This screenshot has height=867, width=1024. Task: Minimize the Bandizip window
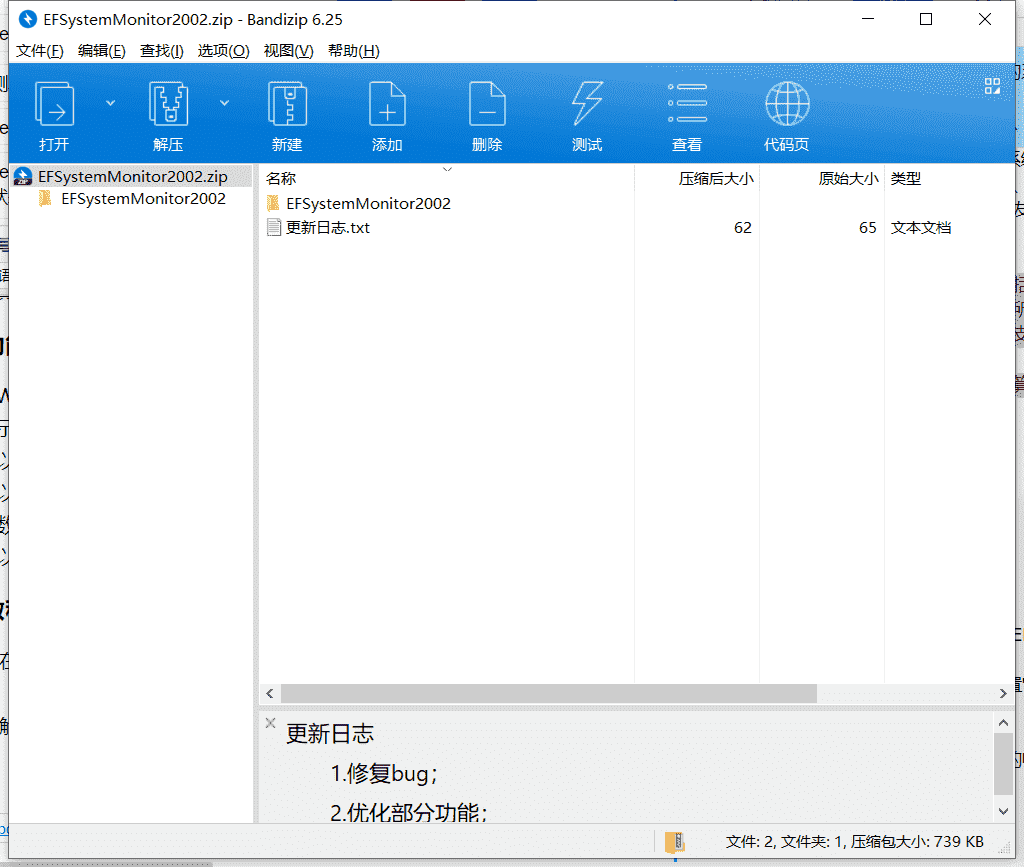(868, 19)
